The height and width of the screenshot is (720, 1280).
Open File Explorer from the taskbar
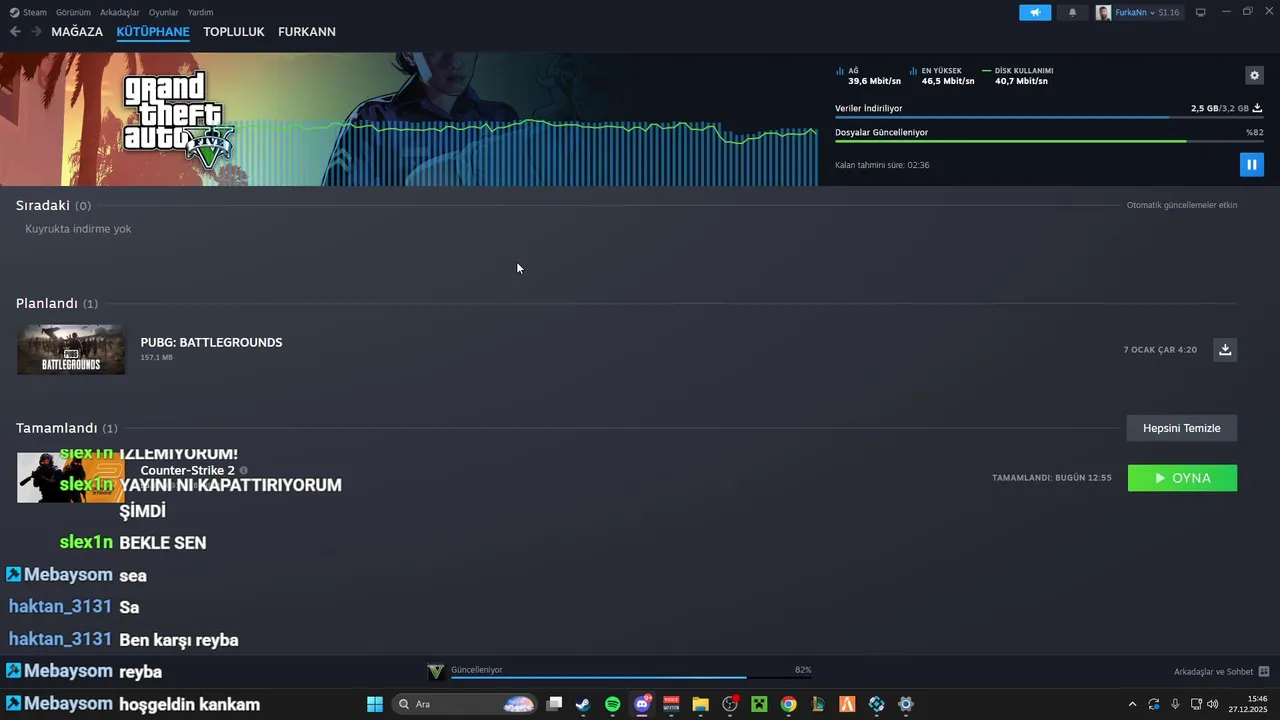700,704
